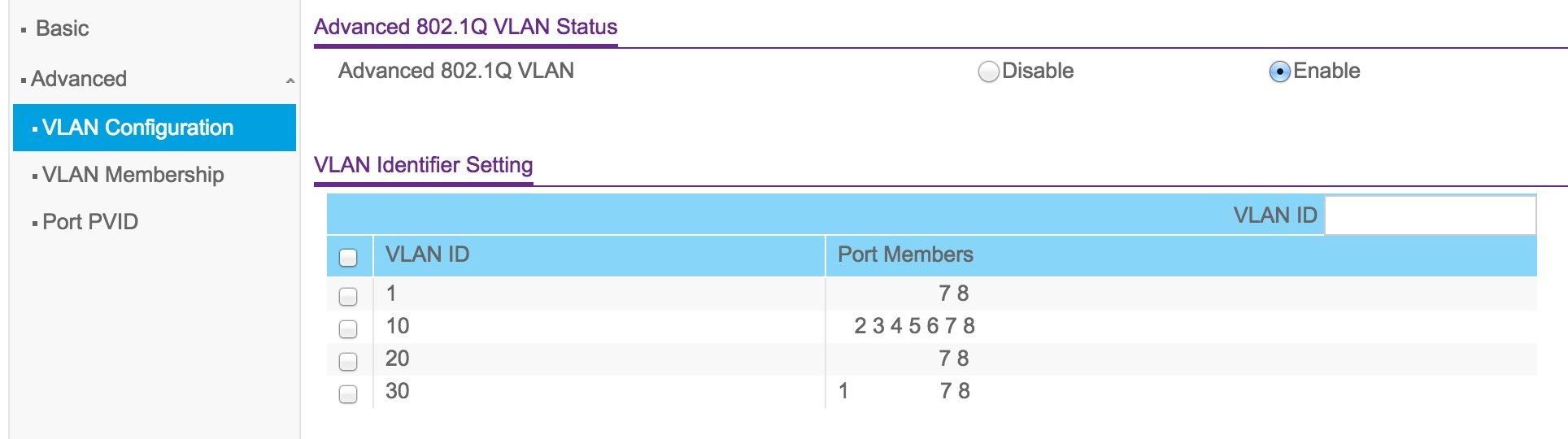Tick the select-all checkbox in table header
Image resolution: width=1568 pixels, height=439 pixels.
(348, 258)
